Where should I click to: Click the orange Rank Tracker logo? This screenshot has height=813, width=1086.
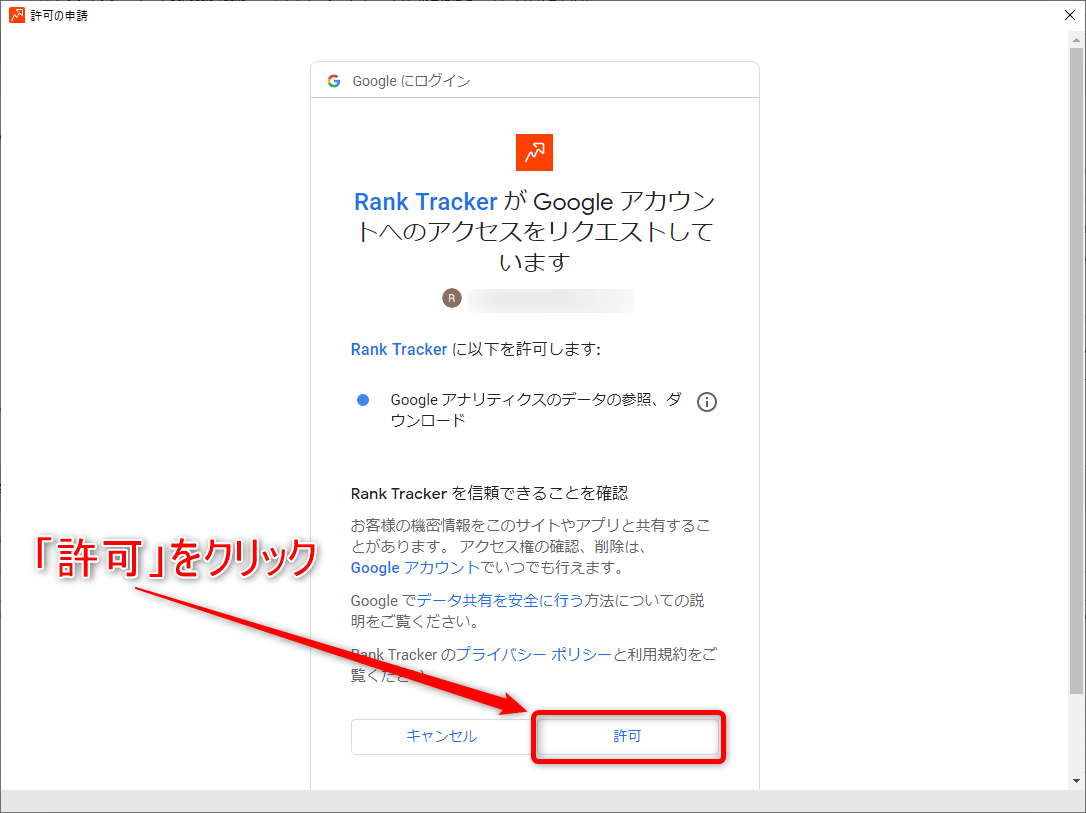coord(534,152)
